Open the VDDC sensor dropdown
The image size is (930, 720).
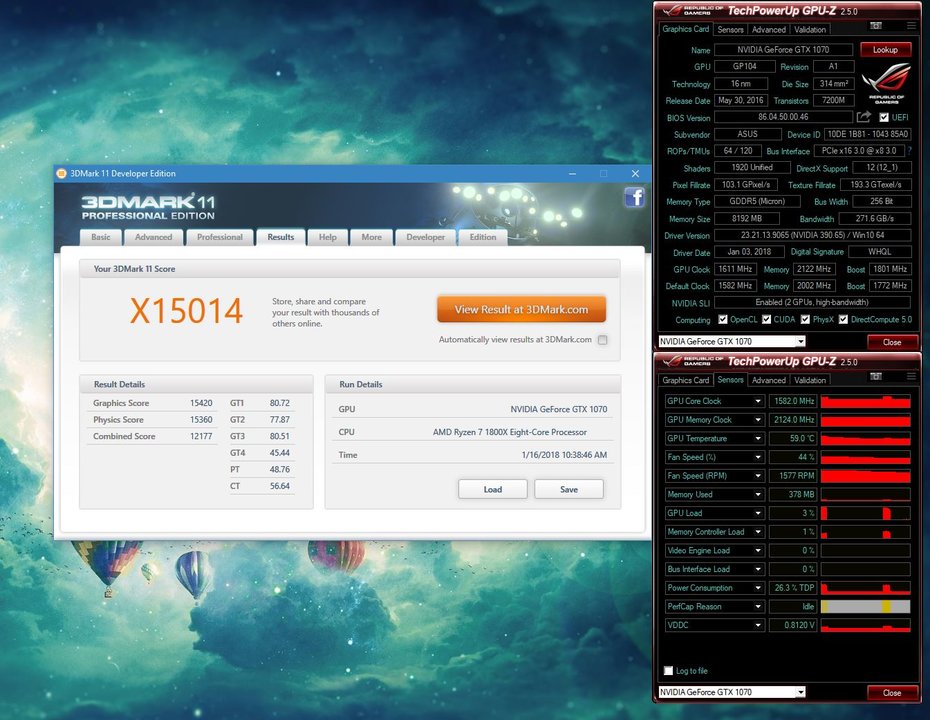coord(757,625)
